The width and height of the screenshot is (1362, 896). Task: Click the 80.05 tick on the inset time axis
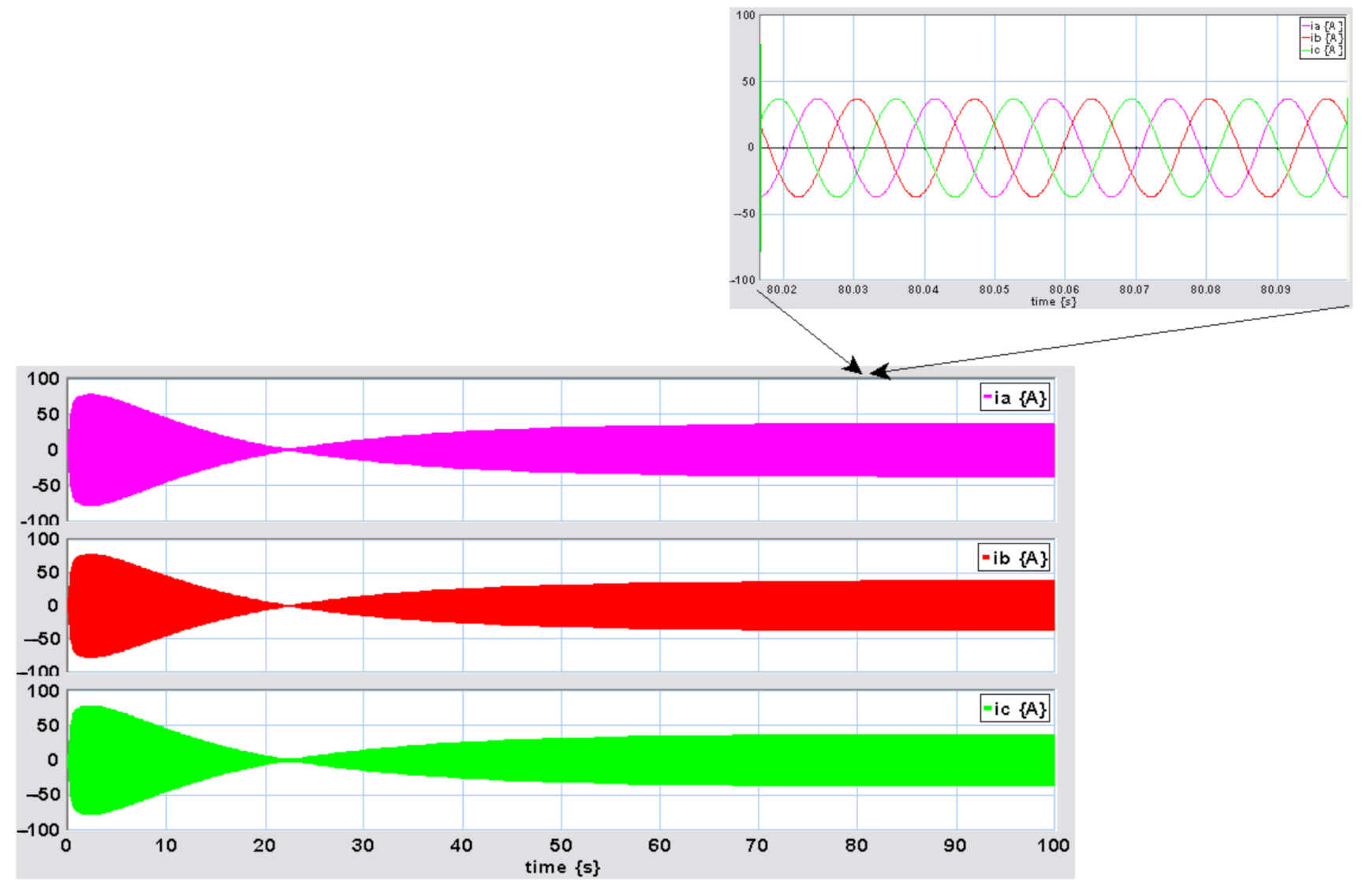(994, 289)
